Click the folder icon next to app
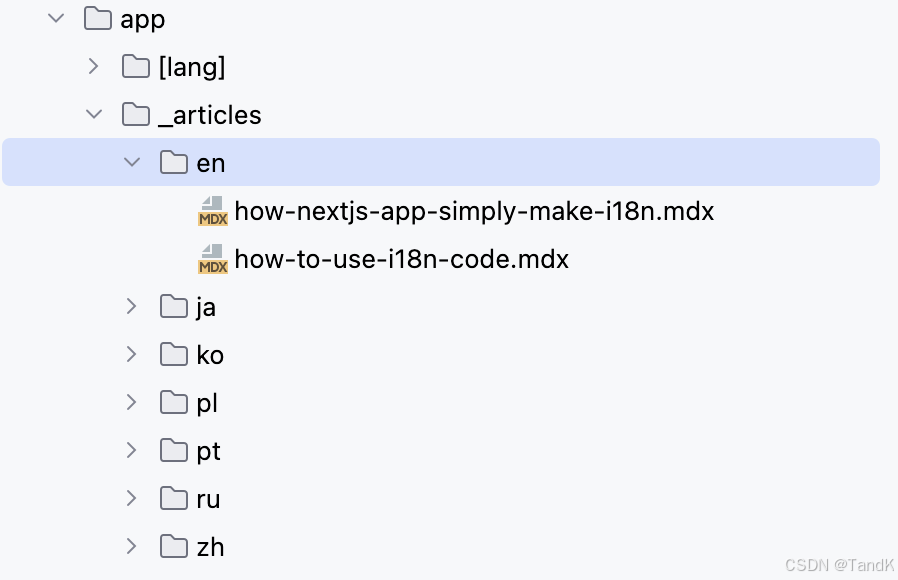 point(96,18)
